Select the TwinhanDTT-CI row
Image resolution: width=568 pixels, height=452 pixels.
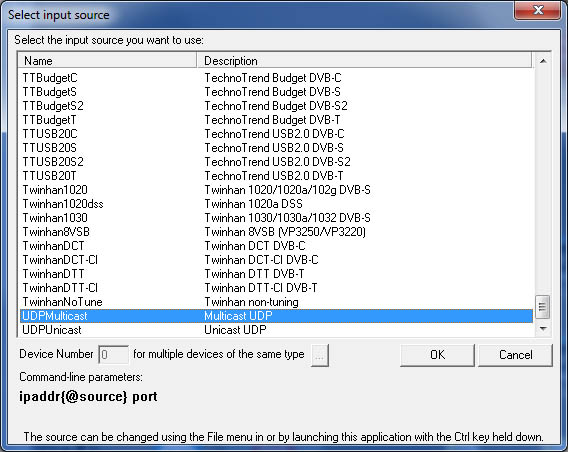point(276,288)
